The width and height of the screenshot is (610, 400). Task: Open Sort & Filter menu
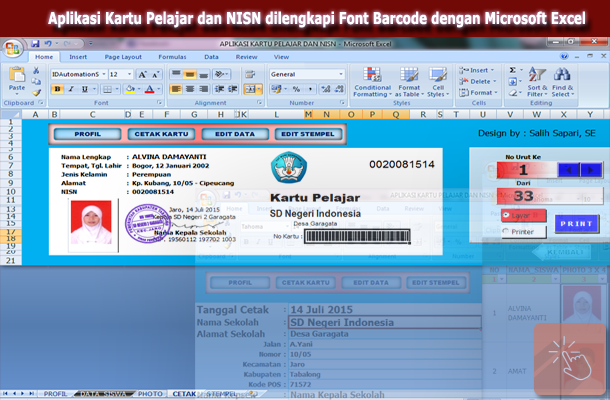tap(537, 82)
